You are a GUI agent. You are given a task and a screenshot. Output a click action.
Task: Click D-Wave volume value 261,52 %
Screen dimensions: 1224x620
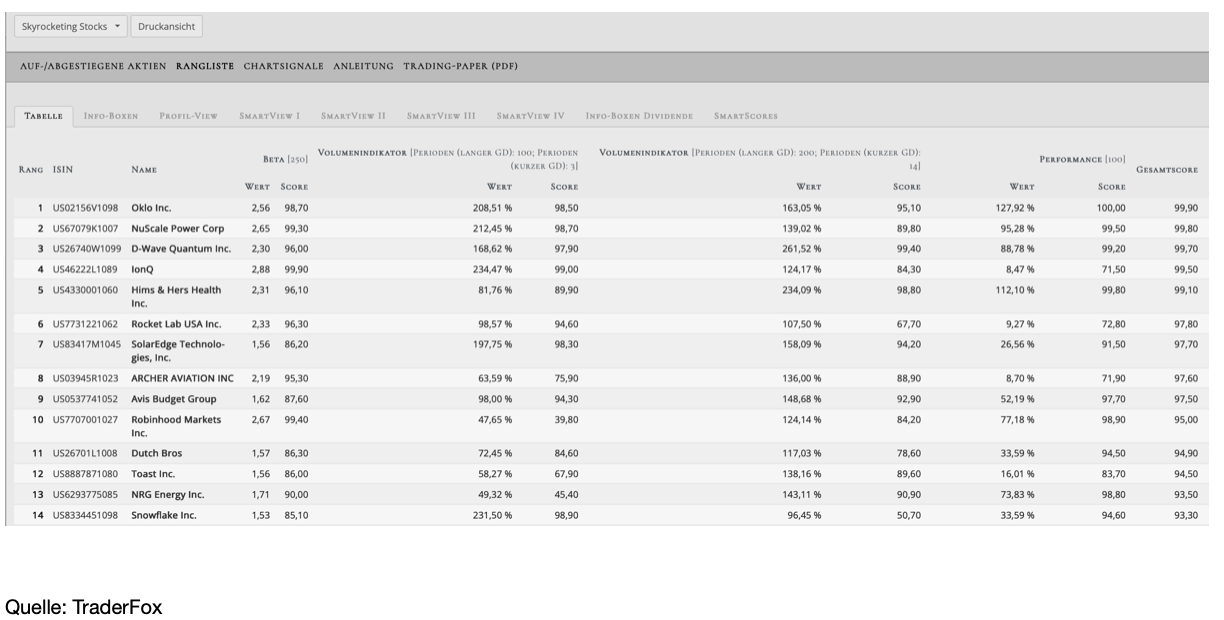pos(803,249)
